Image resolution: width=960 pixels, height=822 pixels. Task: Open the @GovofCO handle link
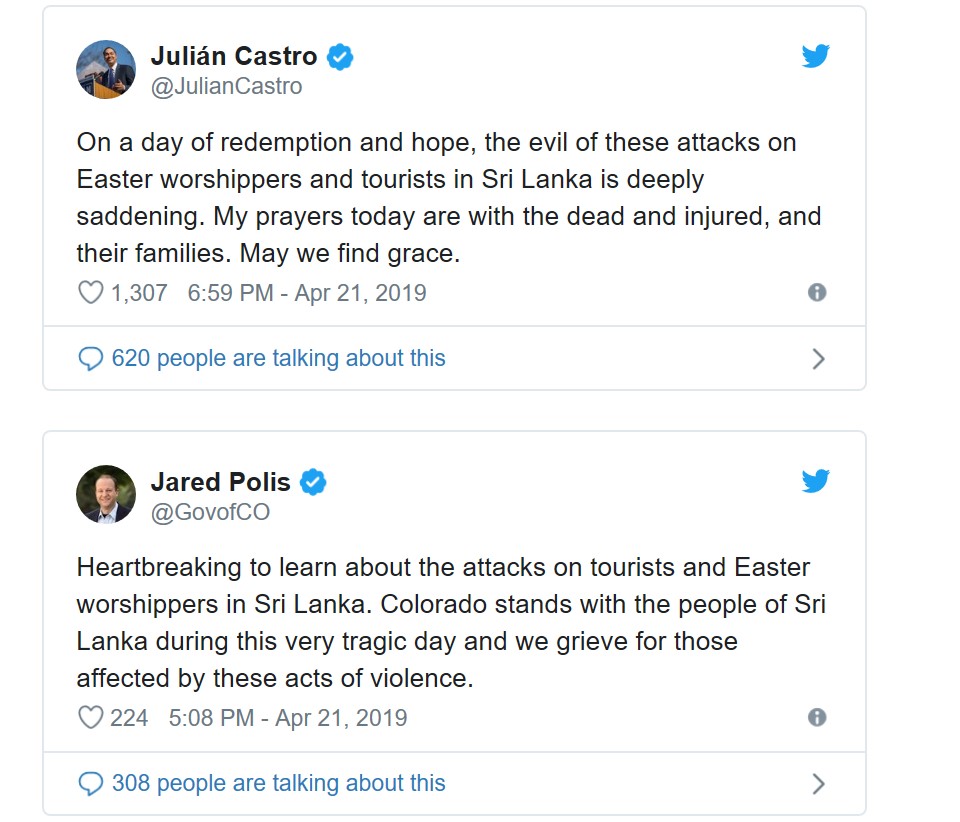click(x=210, y=512)
